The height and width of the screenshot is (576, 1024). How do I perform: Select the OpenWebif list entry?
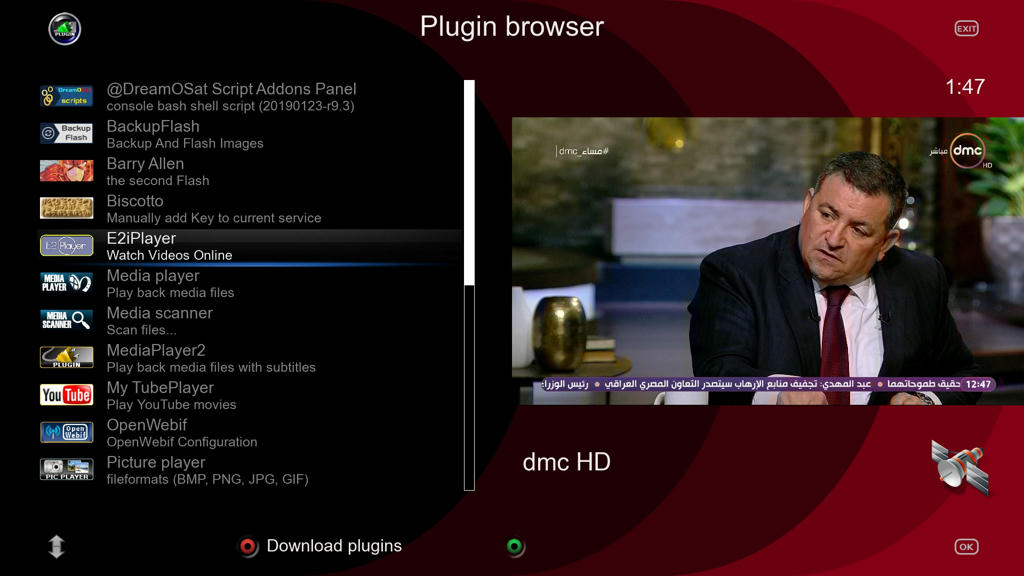250,432
